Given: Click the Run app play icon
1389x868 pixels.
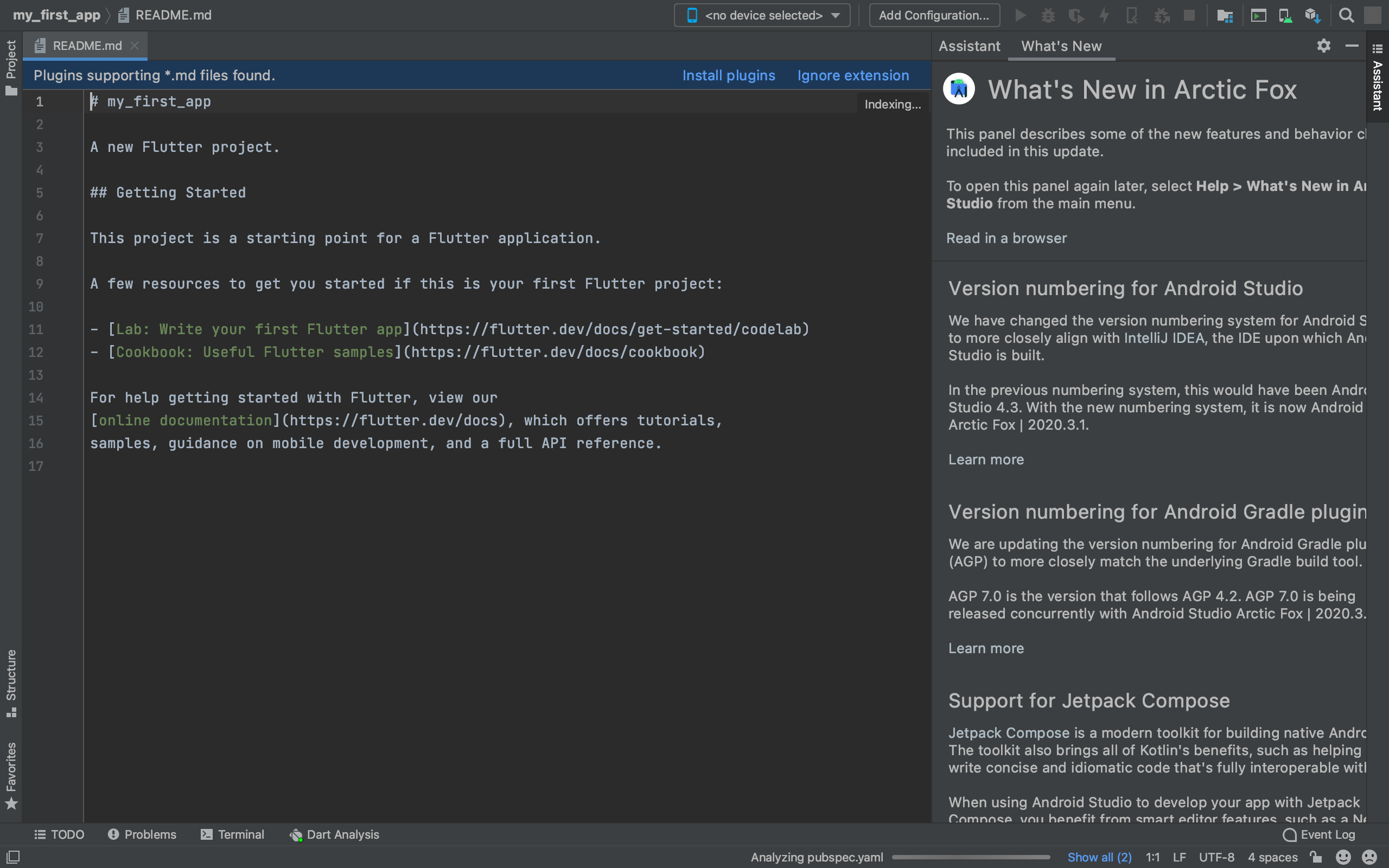Looking at the screenshot, I should 1021,16.
